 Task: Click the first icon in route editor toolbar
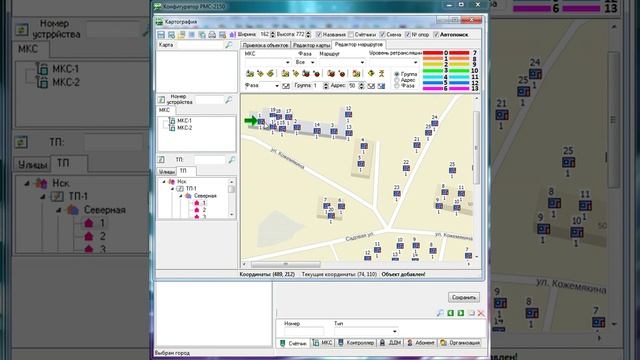[250, 73]
